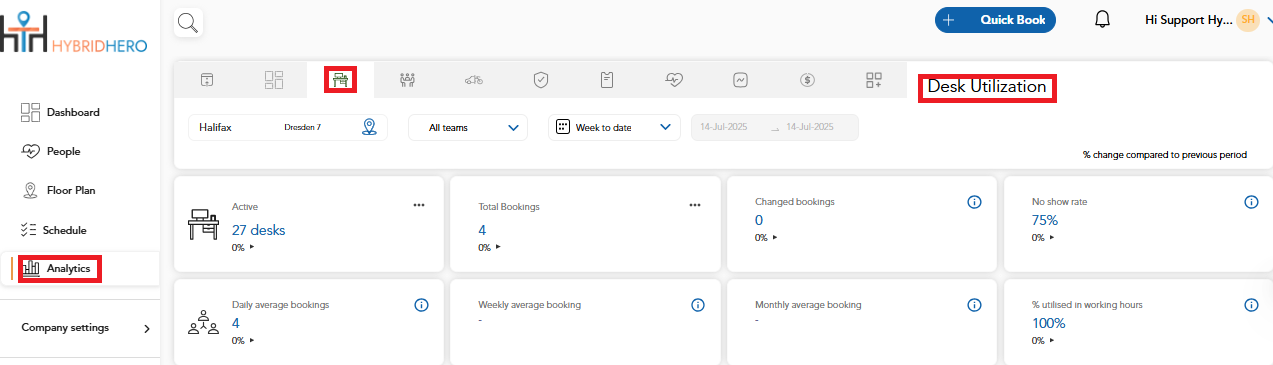
Task: Go to People in the sidebar
Action: click(50, 151)
